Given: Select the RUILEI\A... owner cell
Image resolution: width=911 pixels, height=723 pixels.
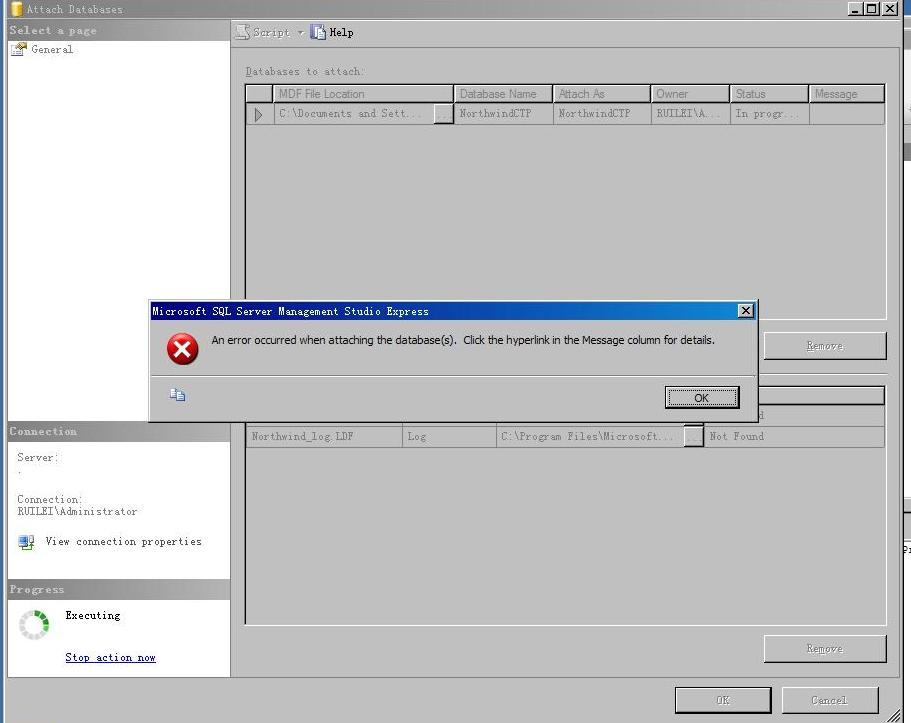Looking at the screenshot, I should (690, 114).
